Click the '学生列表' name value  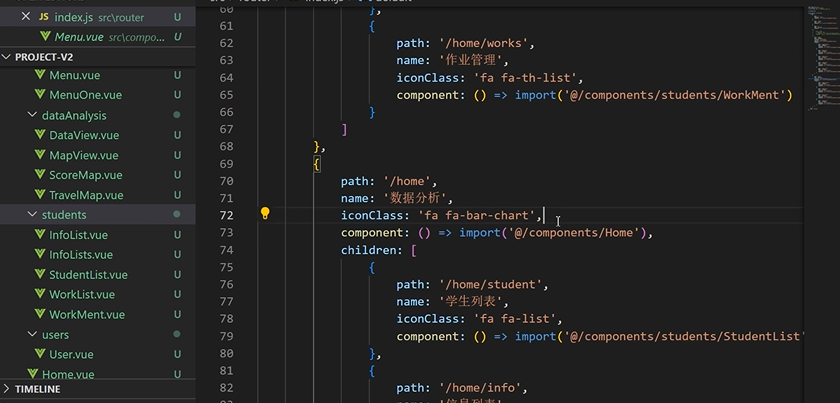pyautogui.click(x=471, y=302)
